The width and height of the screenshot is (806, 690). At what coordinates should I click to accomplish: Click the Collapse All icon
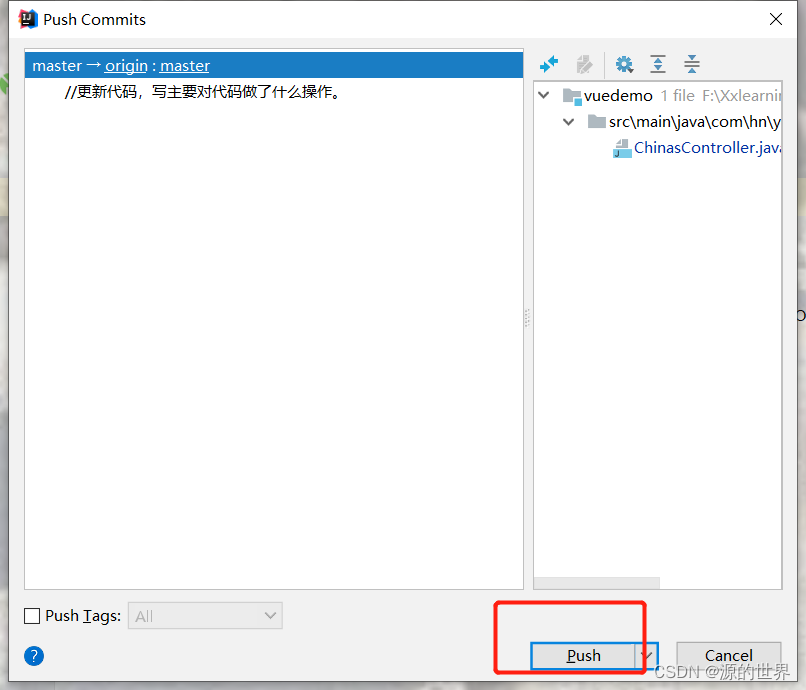pyautogui.click(x=692, y=64)
